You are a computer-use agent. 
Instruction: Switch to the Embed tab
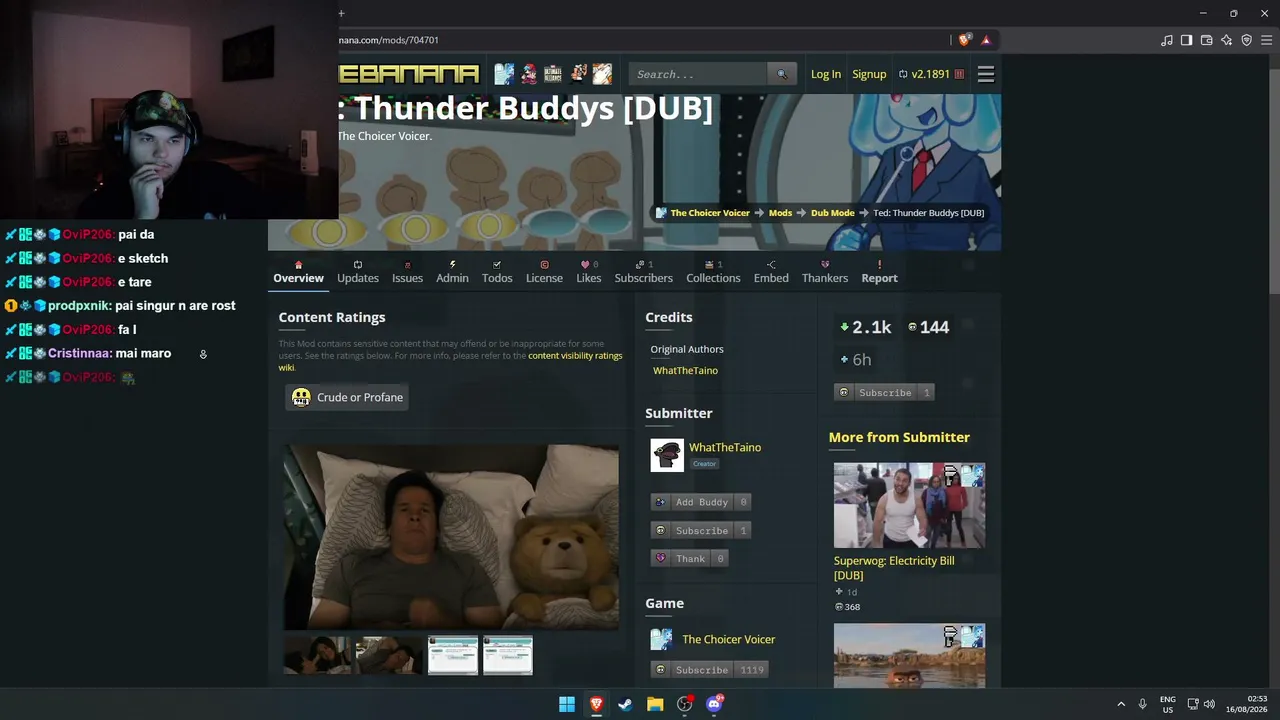click(x=771, y=272)
